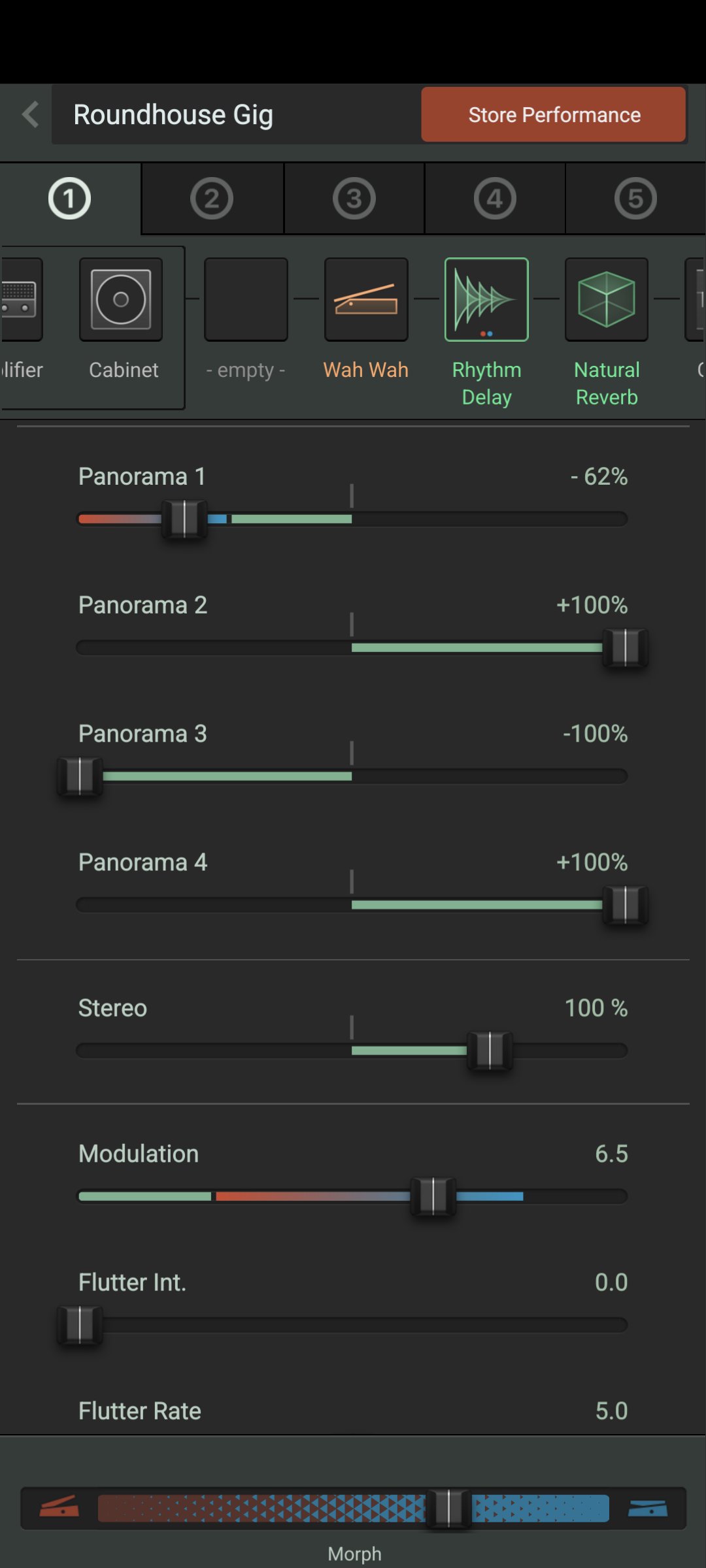Tap the back arrow icon

tap(30, 114)
